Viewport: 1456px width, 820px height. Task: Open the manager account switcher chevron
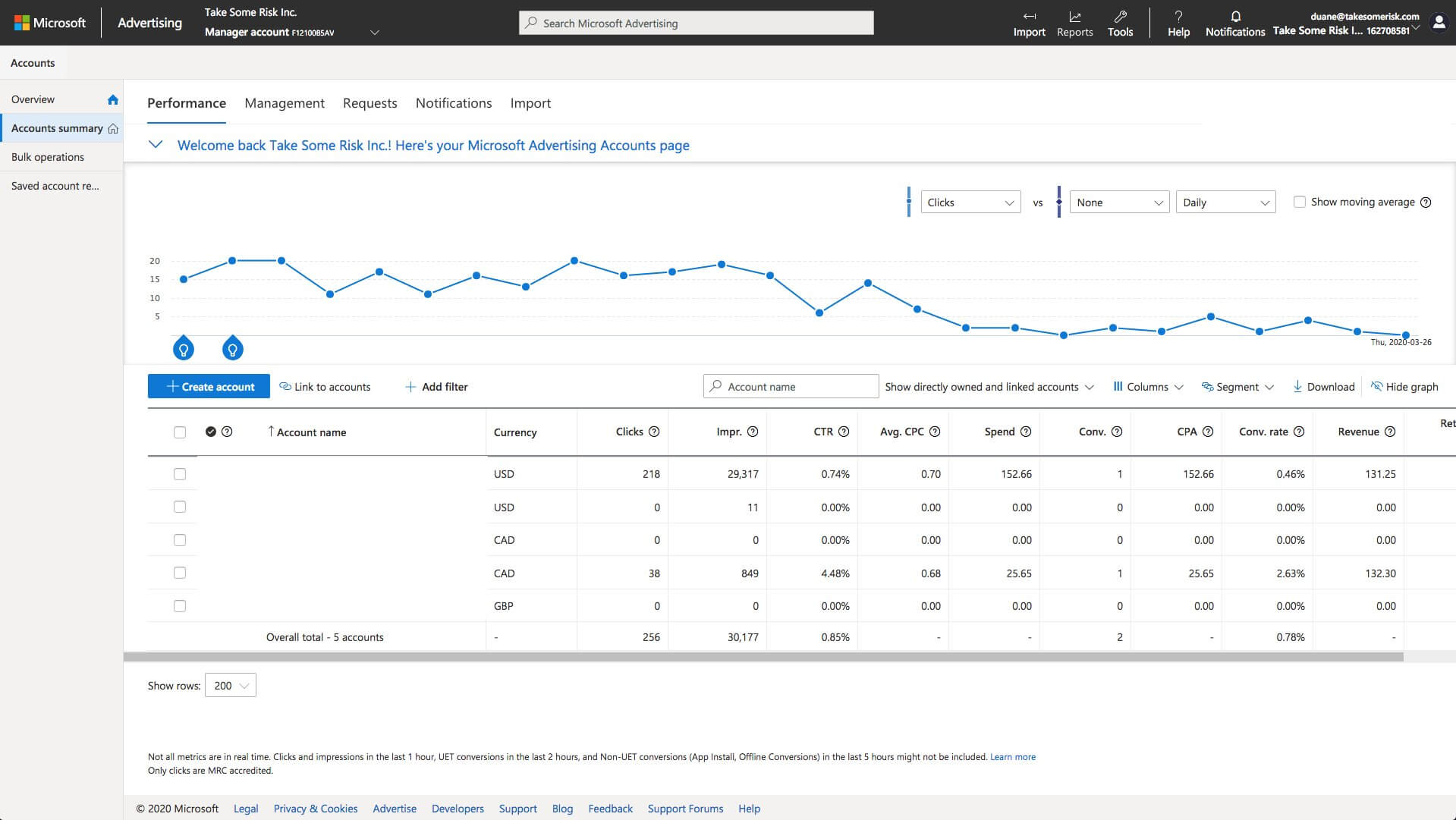point(374,33)
